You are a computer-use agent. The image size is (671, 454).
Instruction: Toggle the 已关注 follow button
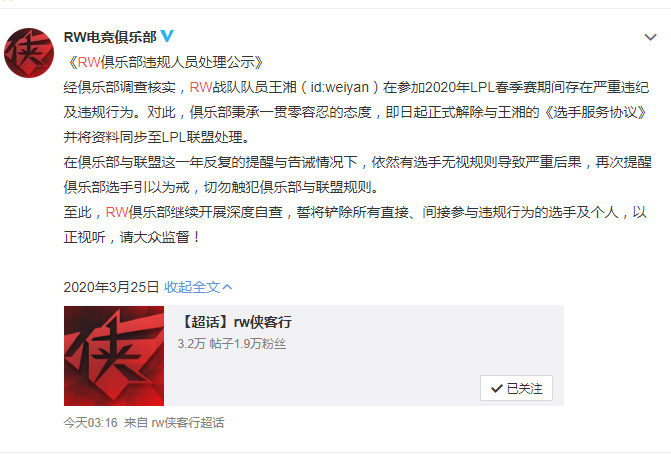pyautogui.click(x=516, y=388)
